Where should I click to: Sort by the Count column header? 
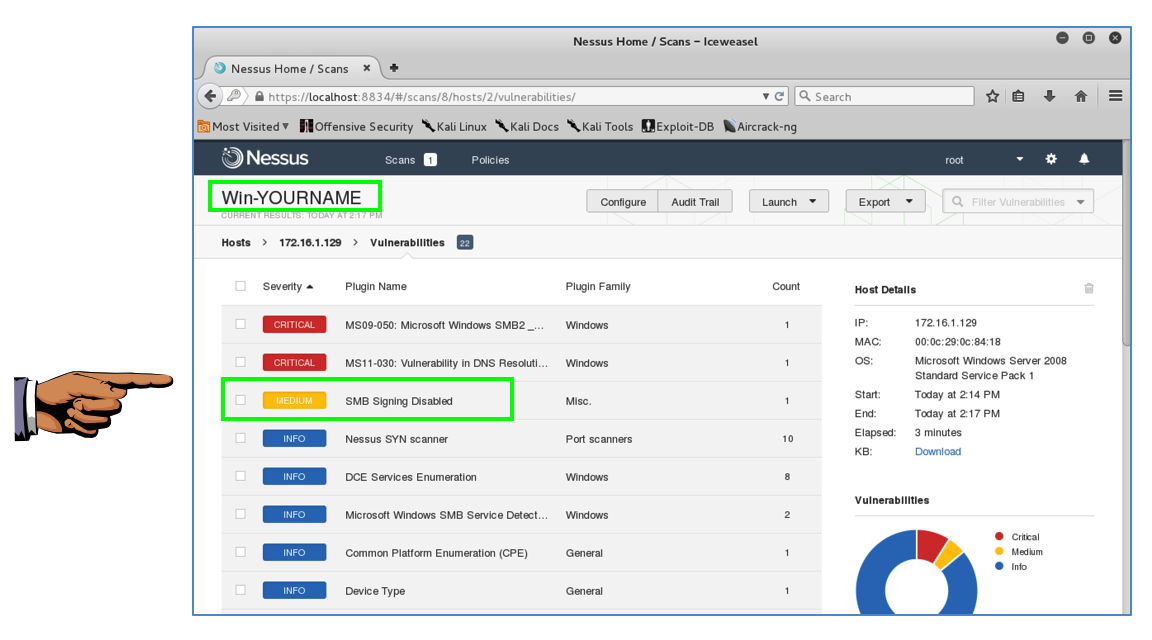pyautogui.click(x=785, y=287)
